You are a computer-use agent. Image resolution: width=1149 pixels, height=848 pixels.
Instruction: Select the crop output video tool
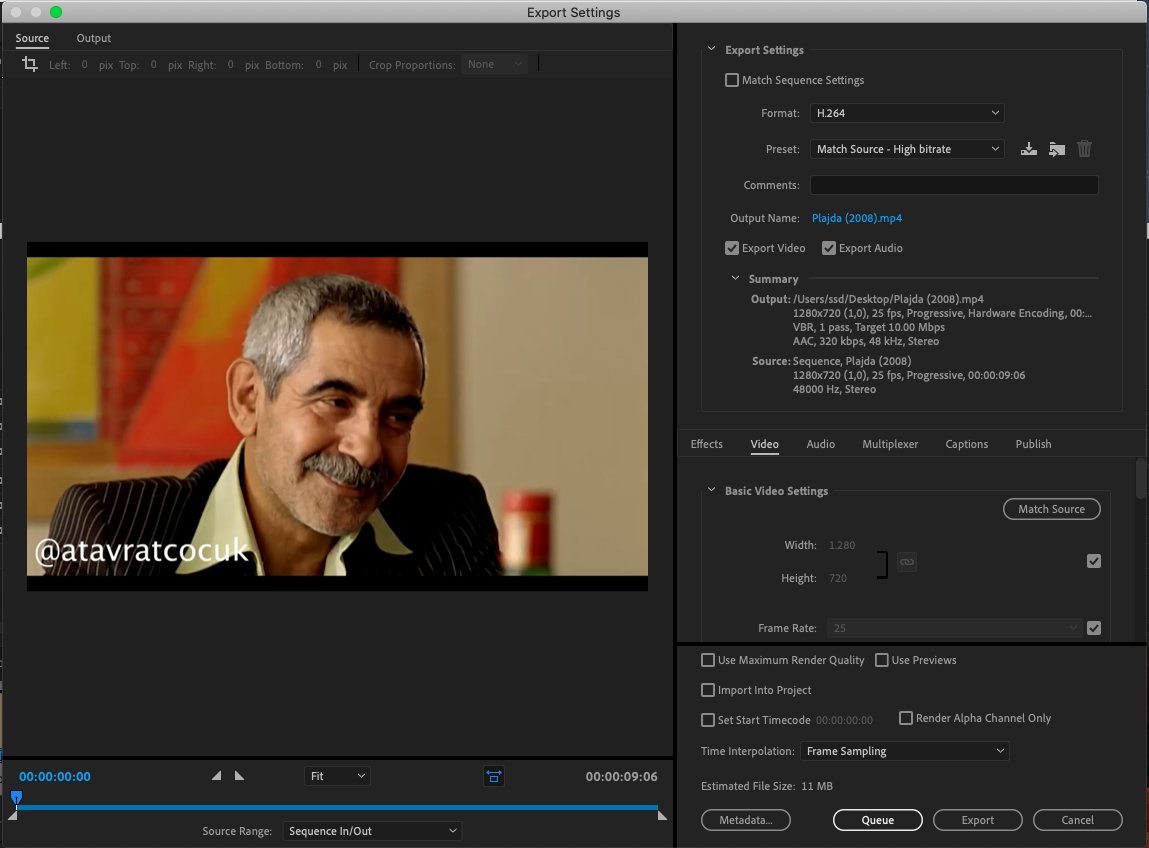coord(30,64)
